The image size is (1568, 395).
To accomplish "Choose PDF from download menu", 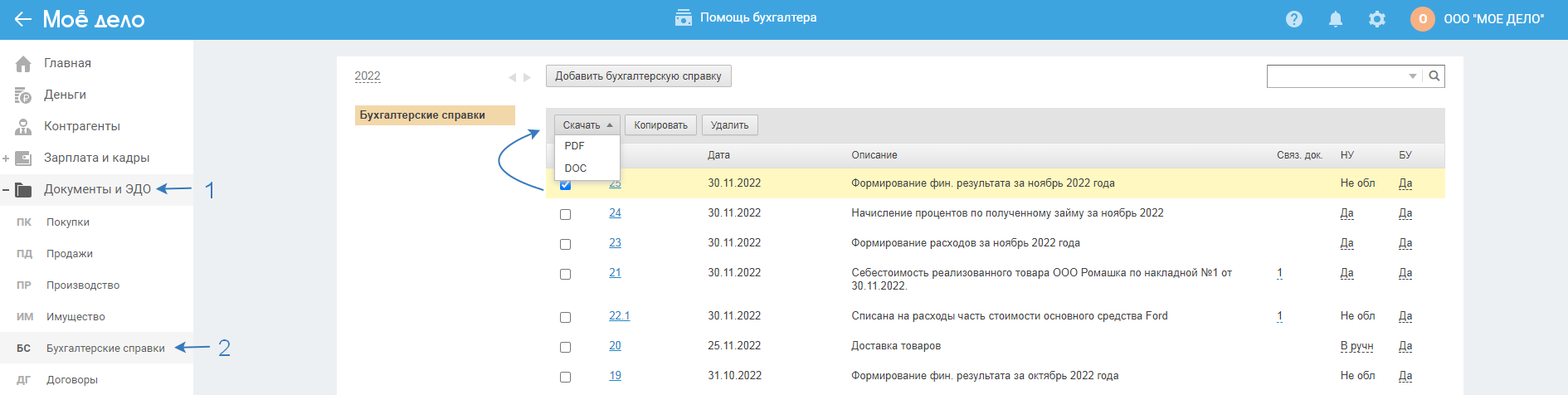I will (x=575, y=146).
